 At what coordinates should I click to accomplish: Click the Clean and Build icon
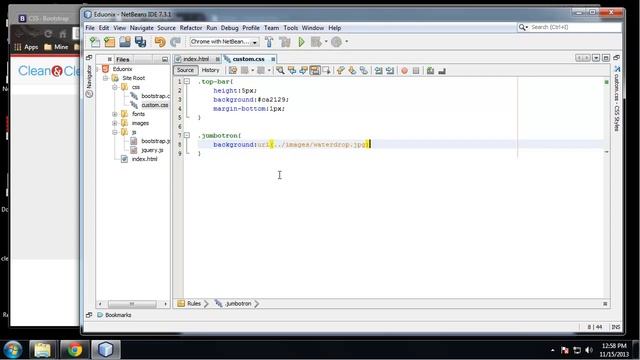(284, 42)
